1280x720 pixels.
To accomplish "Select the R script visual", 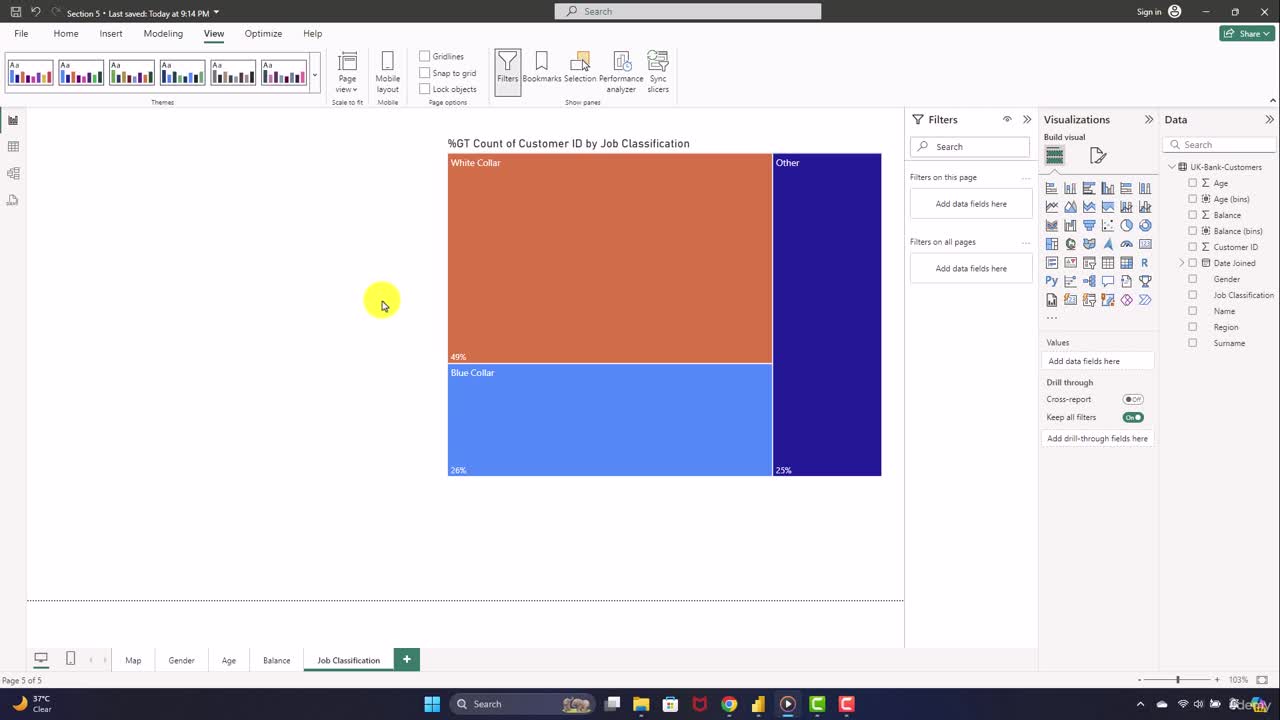I will pyautogui.click(x=1145, y=263).
